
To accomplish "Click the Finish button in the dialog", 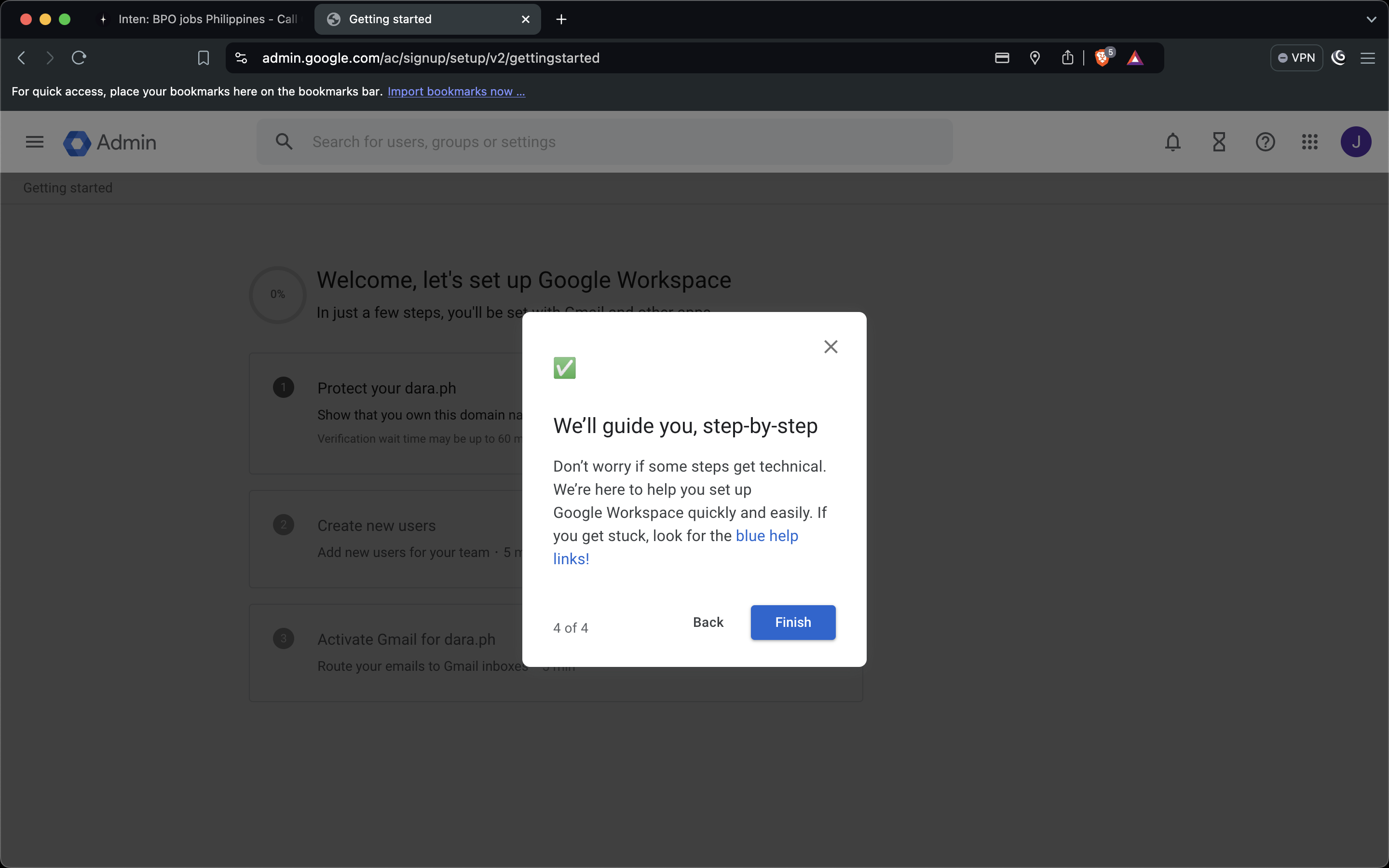I will tap(793, 622).
